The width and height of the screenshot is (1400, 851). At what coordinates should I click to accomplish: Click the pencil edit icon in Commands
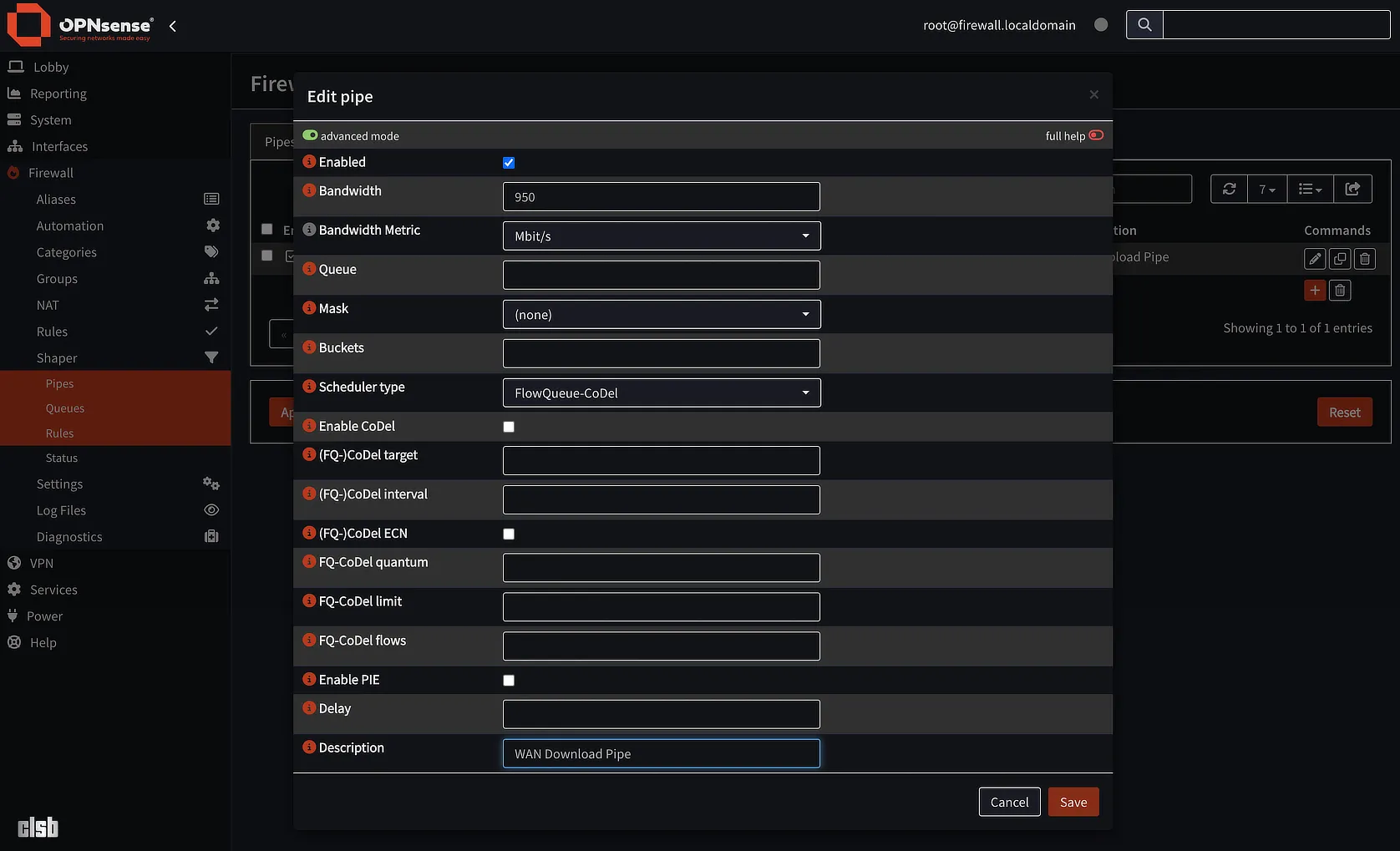pyautogui.click(x=1315, y=259)
